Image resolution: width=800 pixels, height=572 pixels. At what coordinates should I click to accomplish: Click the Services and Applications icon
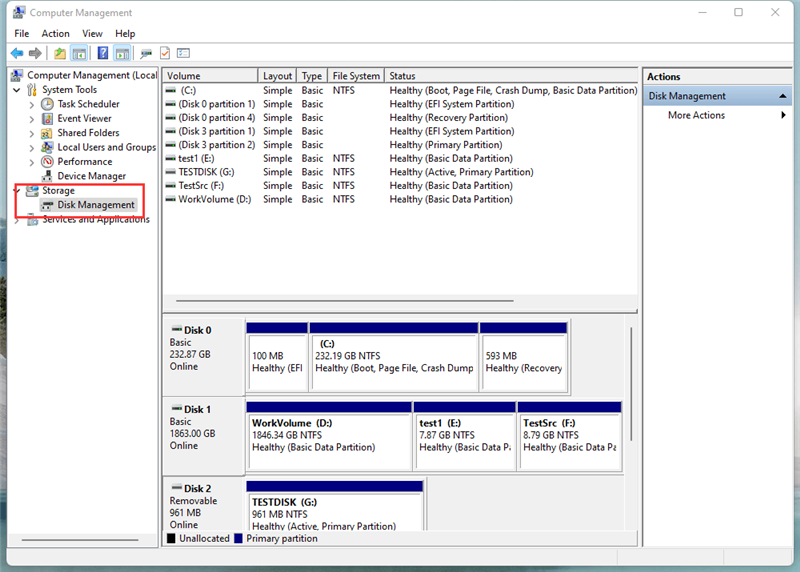32,220
